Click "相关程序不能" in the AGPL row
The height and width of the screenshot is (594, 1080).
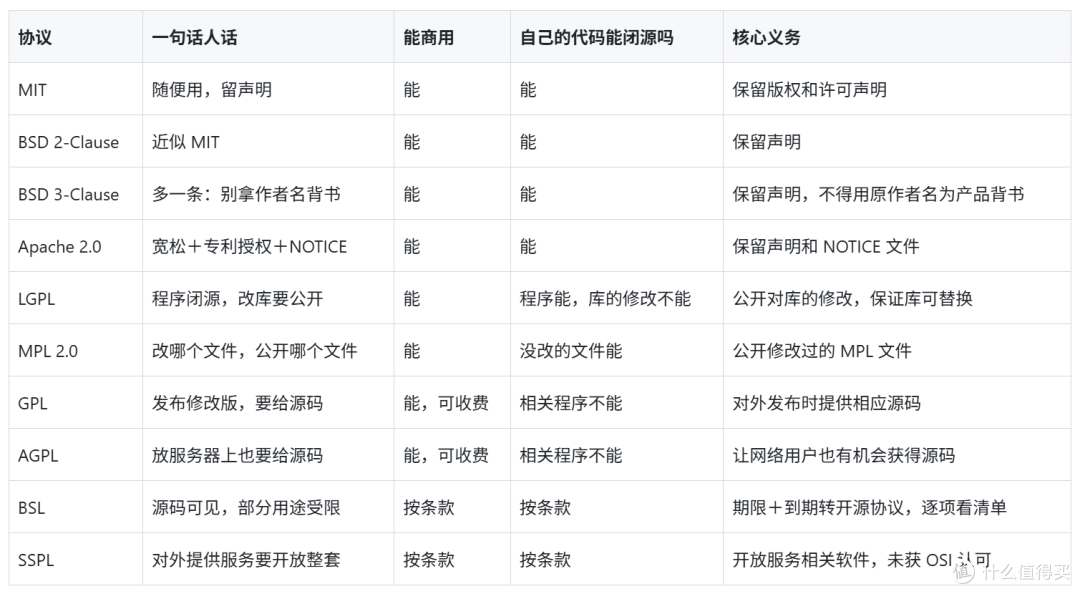point(570,455)
